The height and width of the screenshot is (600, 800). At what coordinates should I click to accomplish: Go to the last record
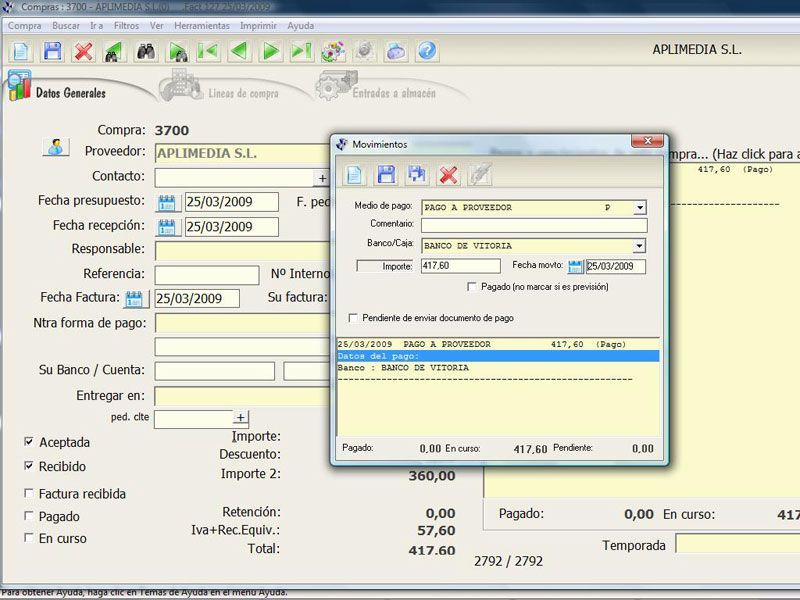[302, 52]
